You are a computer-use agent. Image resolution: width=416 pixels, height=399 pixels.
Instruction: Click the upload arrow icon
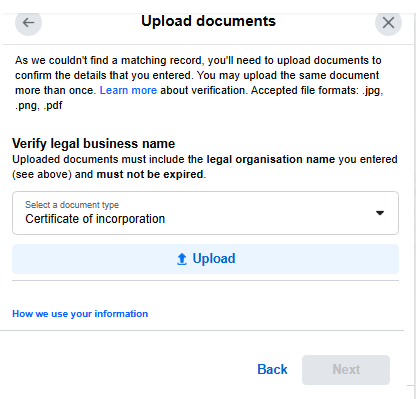pos(182,259)
